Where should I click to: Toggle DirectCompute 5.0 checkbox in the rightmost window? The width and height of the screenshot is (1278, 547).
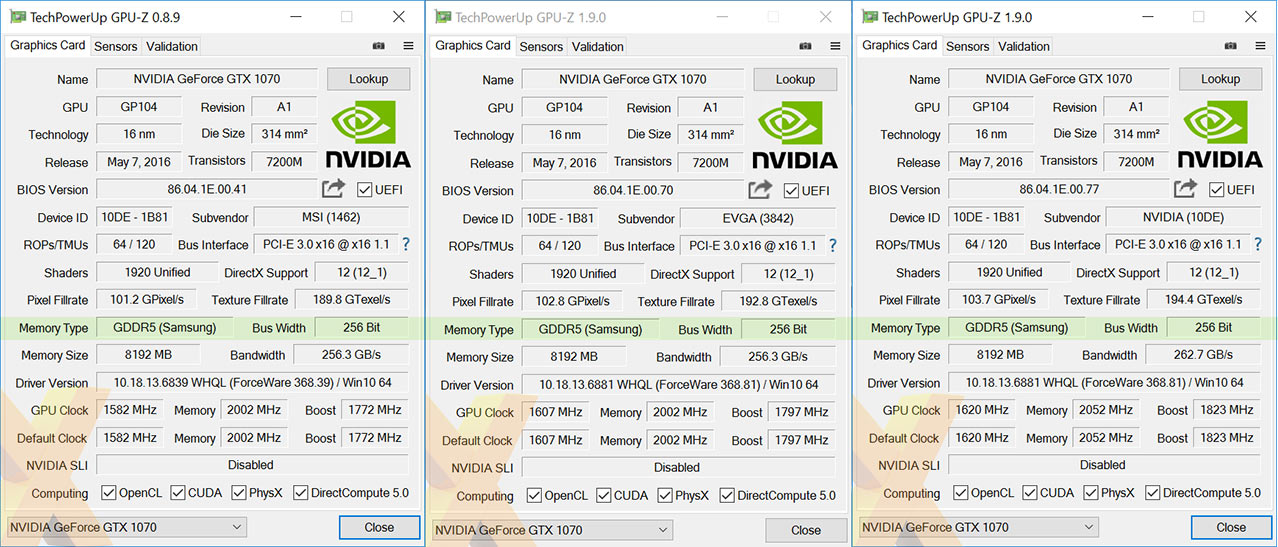click(x=1152, y=492)
